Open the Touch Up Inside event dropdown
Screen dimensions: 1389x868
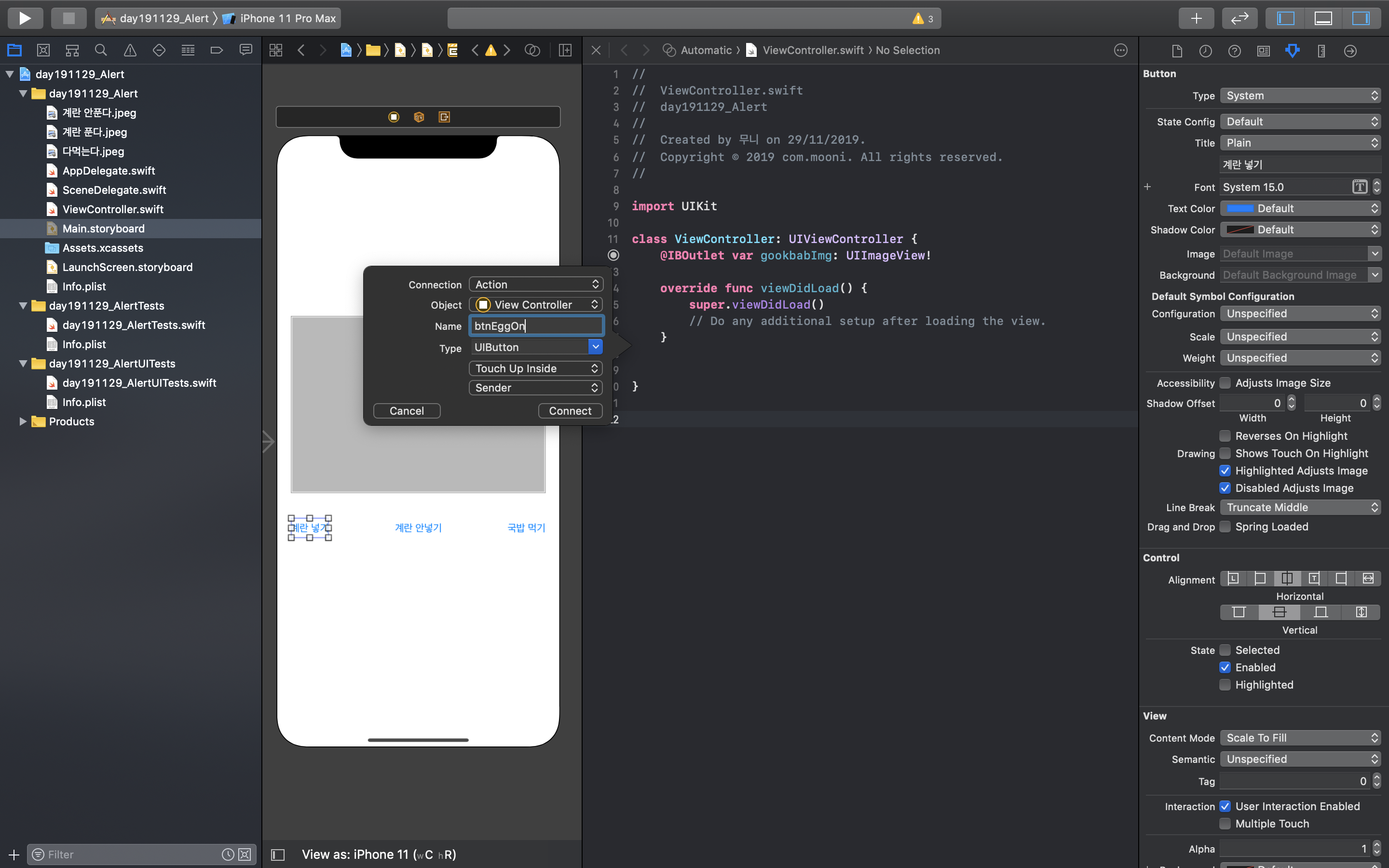(535, 368)
